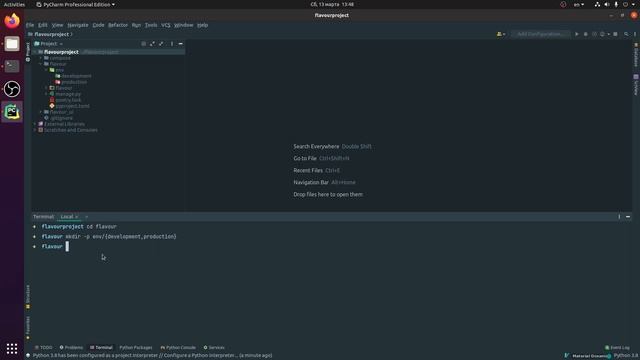Toggle the Project vertical side tab
Screen dimensions: 640x360
28,52
